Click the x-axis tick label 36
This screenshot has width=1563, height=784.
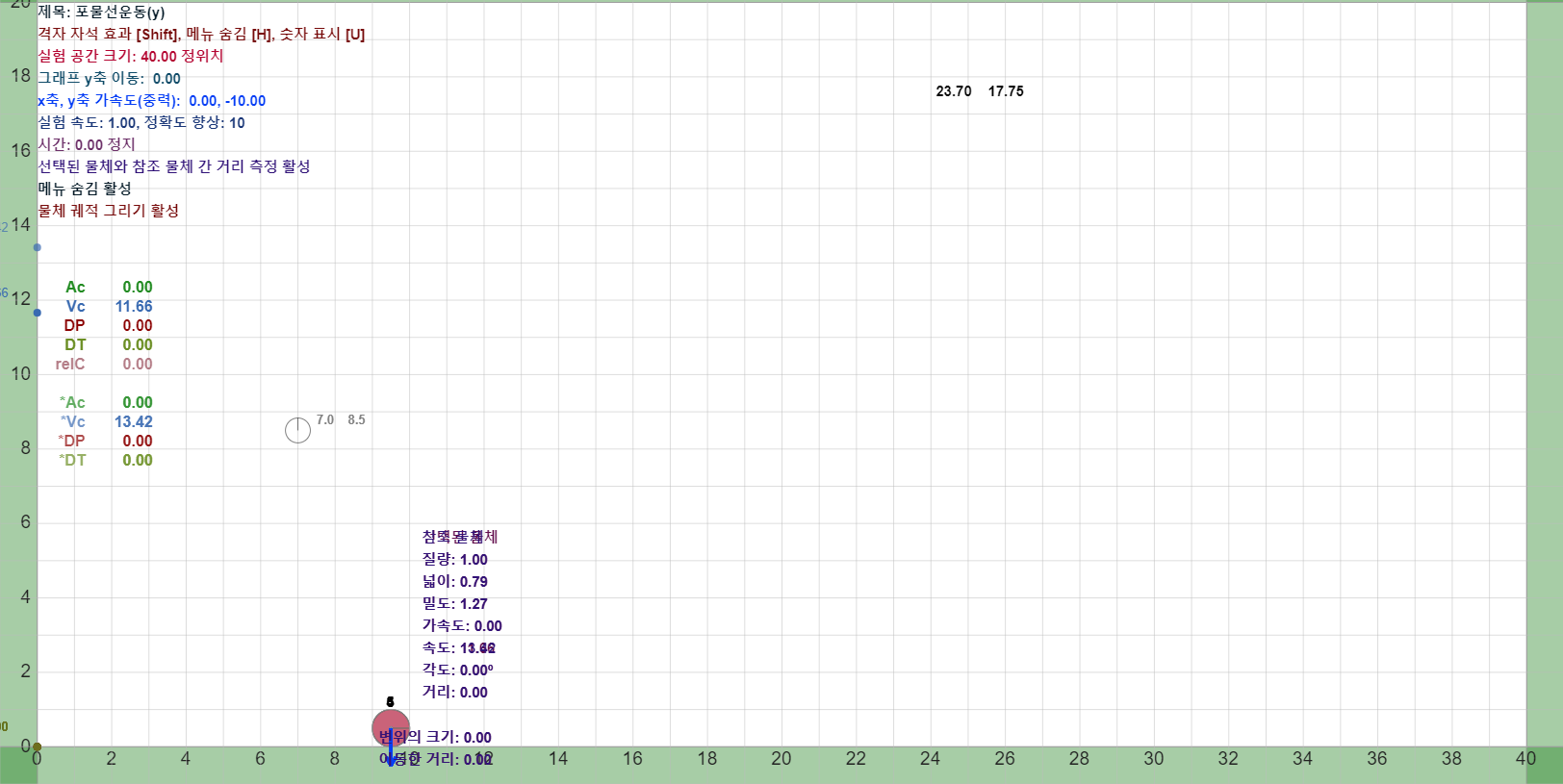click(x=1377, y=758)
